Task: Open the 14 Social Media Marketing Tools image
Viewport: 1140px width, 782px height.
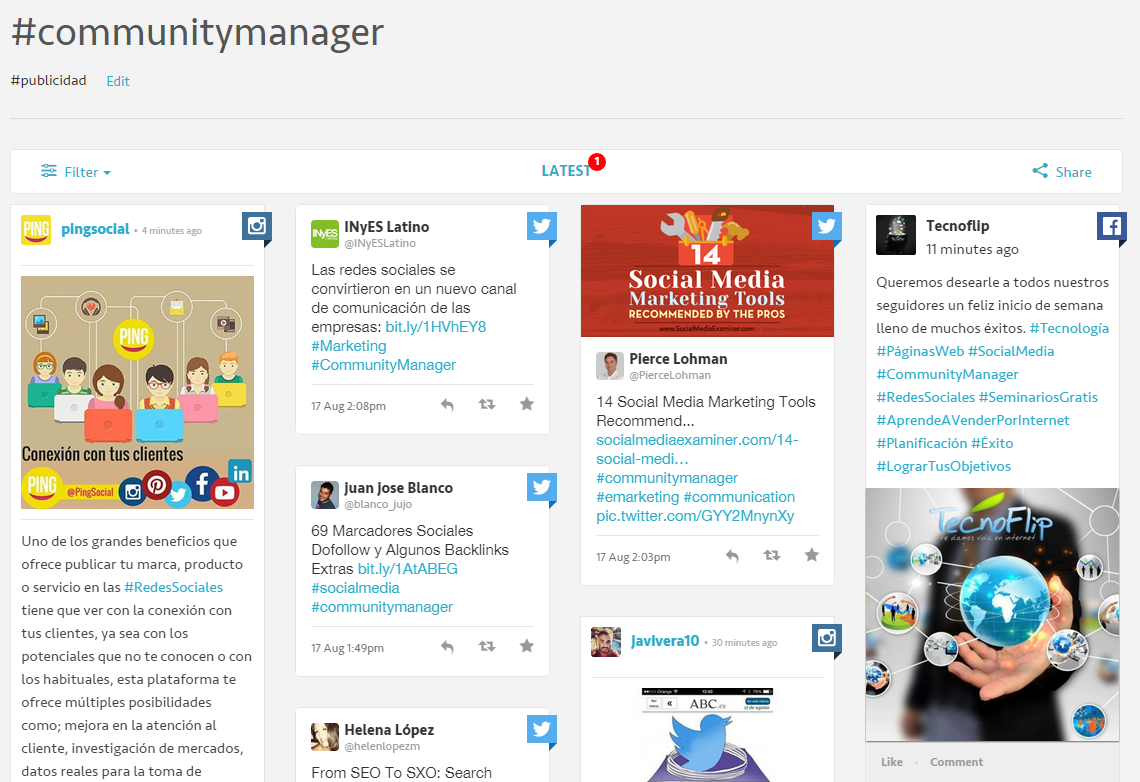Action: (x=707, y=271)
